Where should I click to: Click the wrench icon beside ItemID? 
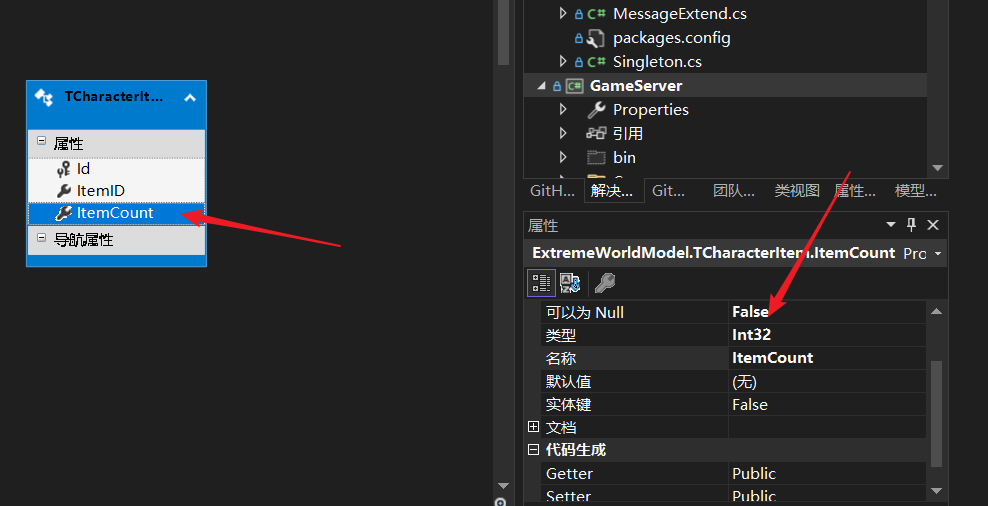coord(63,191)
